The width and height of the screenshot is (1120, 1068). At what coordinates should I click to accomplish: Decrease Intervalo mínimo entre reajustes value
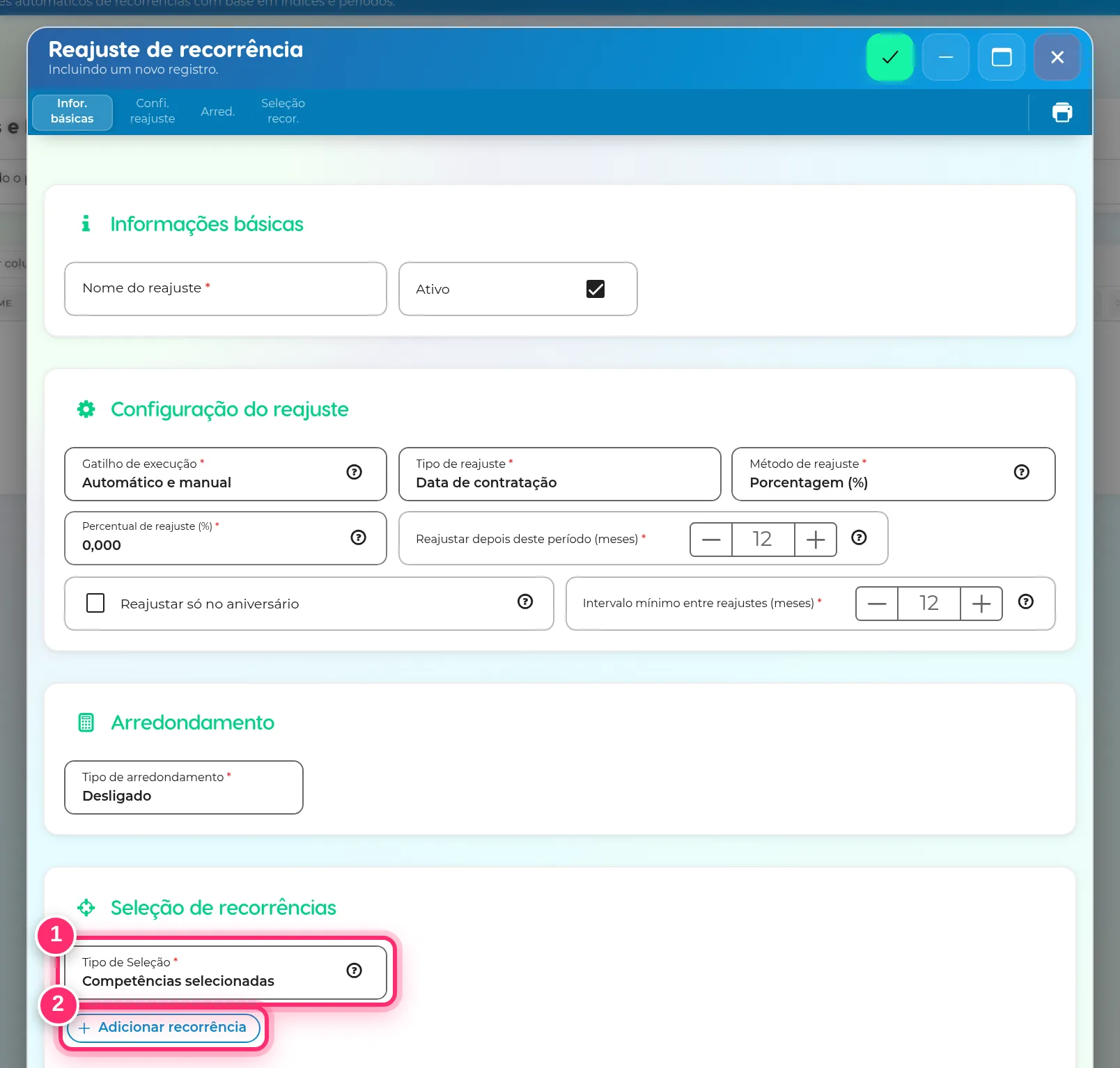(x=877, y=604)
